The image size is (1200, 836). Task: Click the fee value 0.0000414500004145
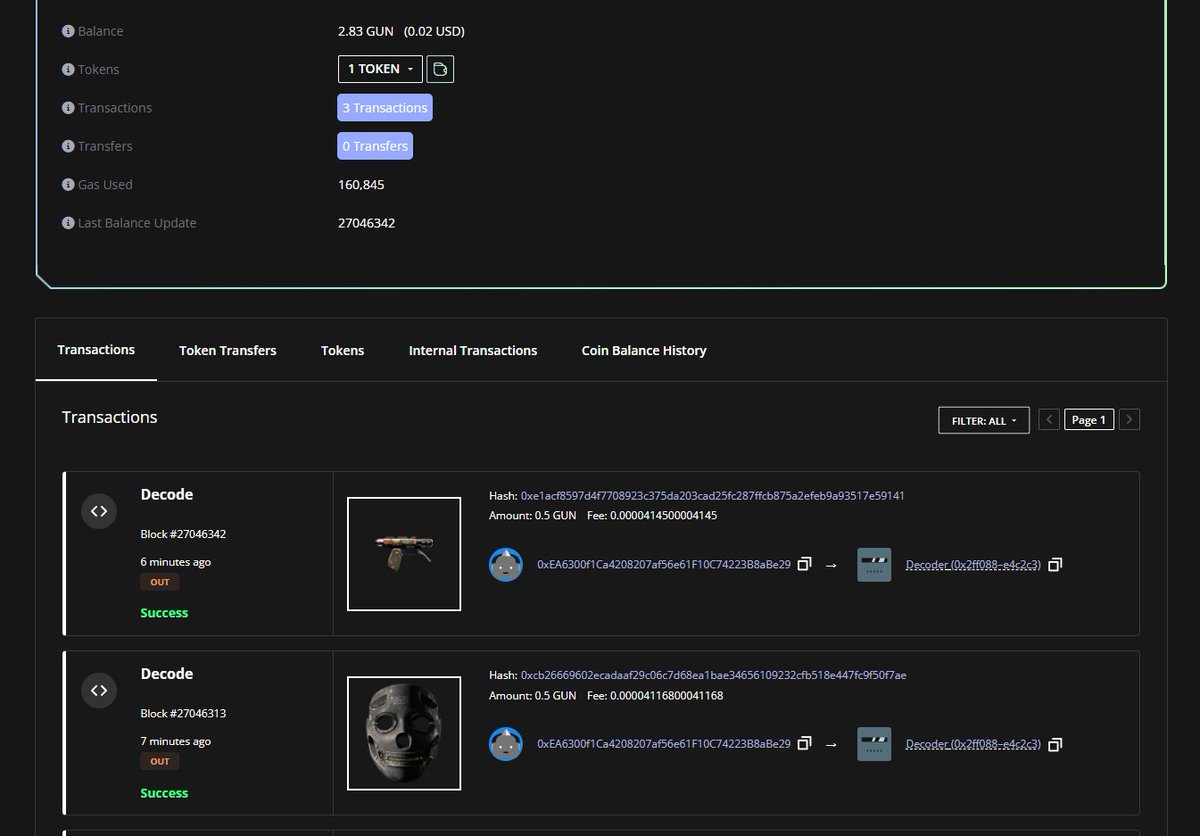(x=663, y=515)
